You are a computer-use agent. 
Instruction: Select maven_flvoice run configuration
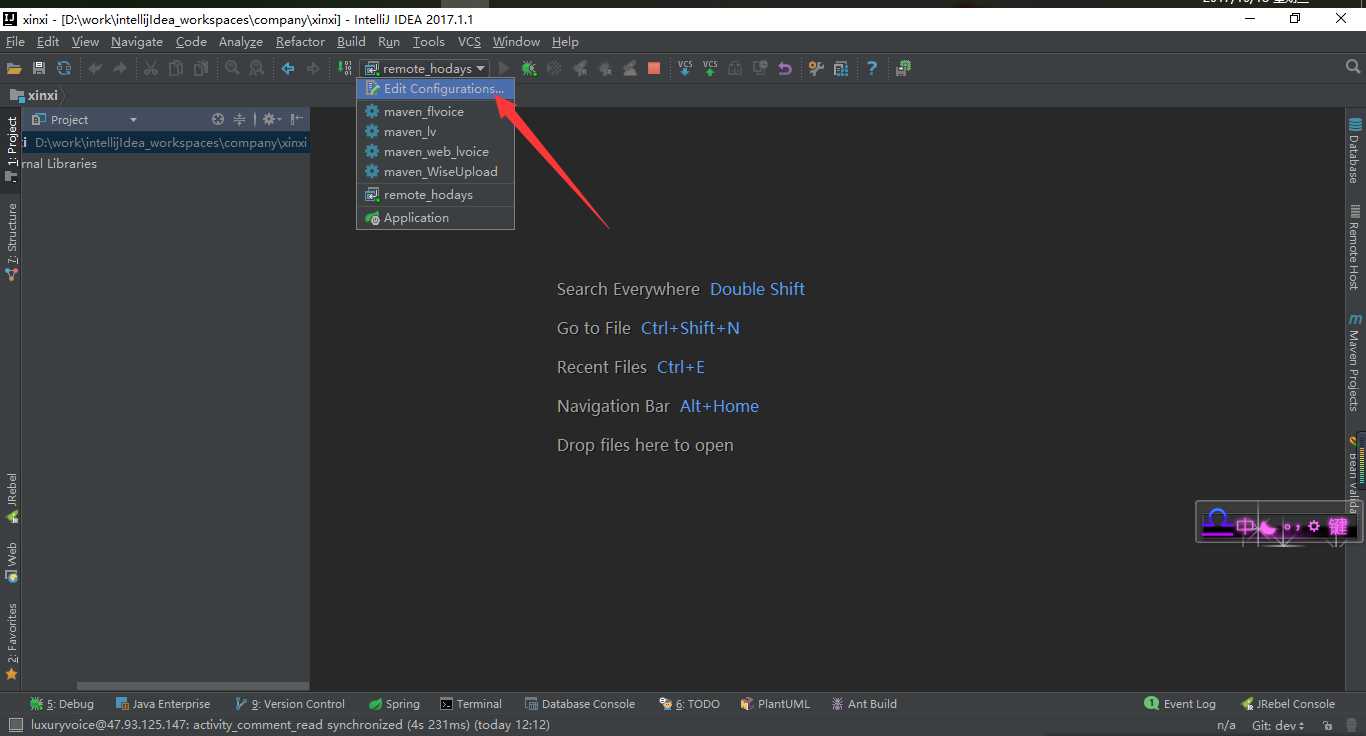click(x=435, y=111)
